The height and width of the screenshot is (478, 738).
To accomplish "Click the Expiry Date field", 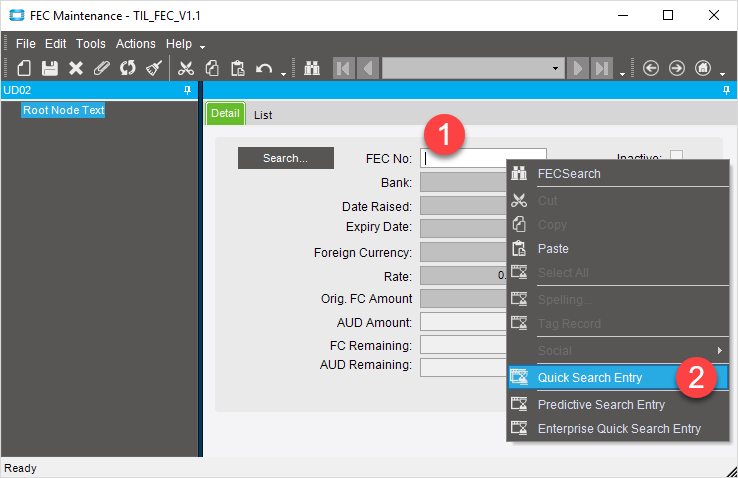I will click(x=463, y=229).
